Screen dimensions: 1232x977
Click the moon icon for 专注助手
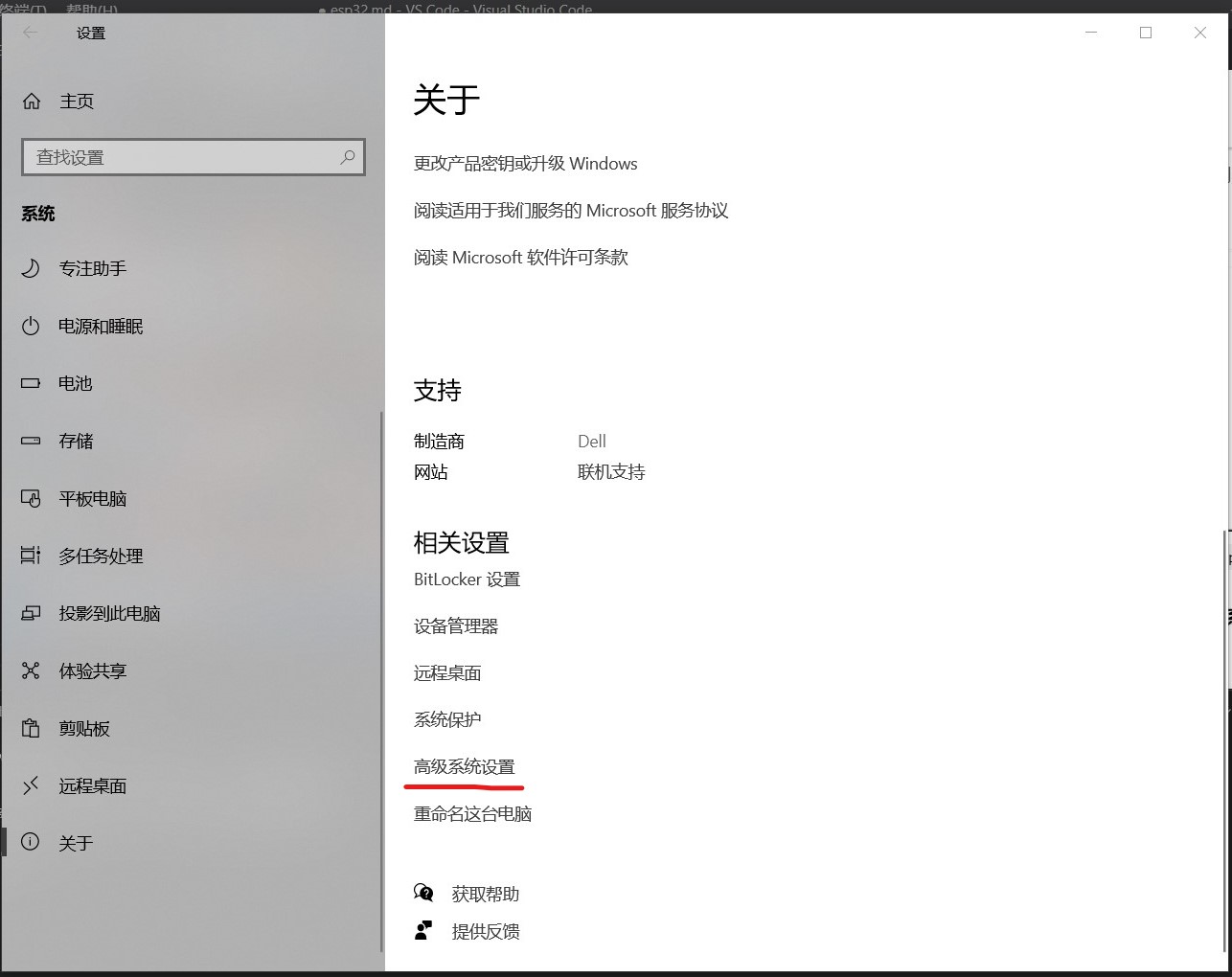point(31,268)
